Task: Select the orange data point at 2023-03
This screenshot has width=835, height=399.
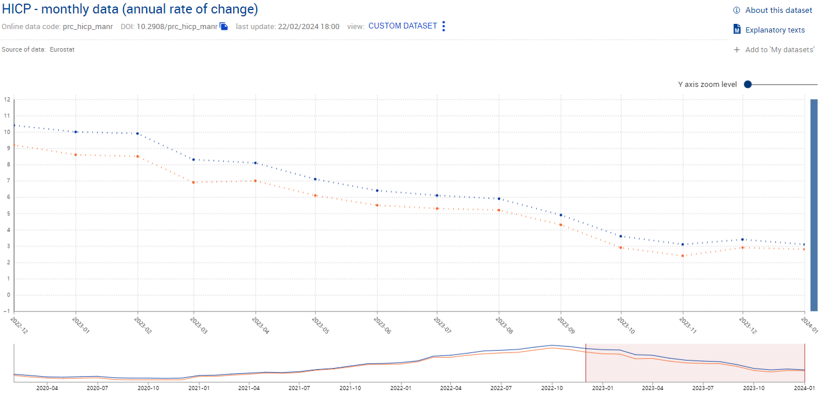Action: tap(193, 182)
